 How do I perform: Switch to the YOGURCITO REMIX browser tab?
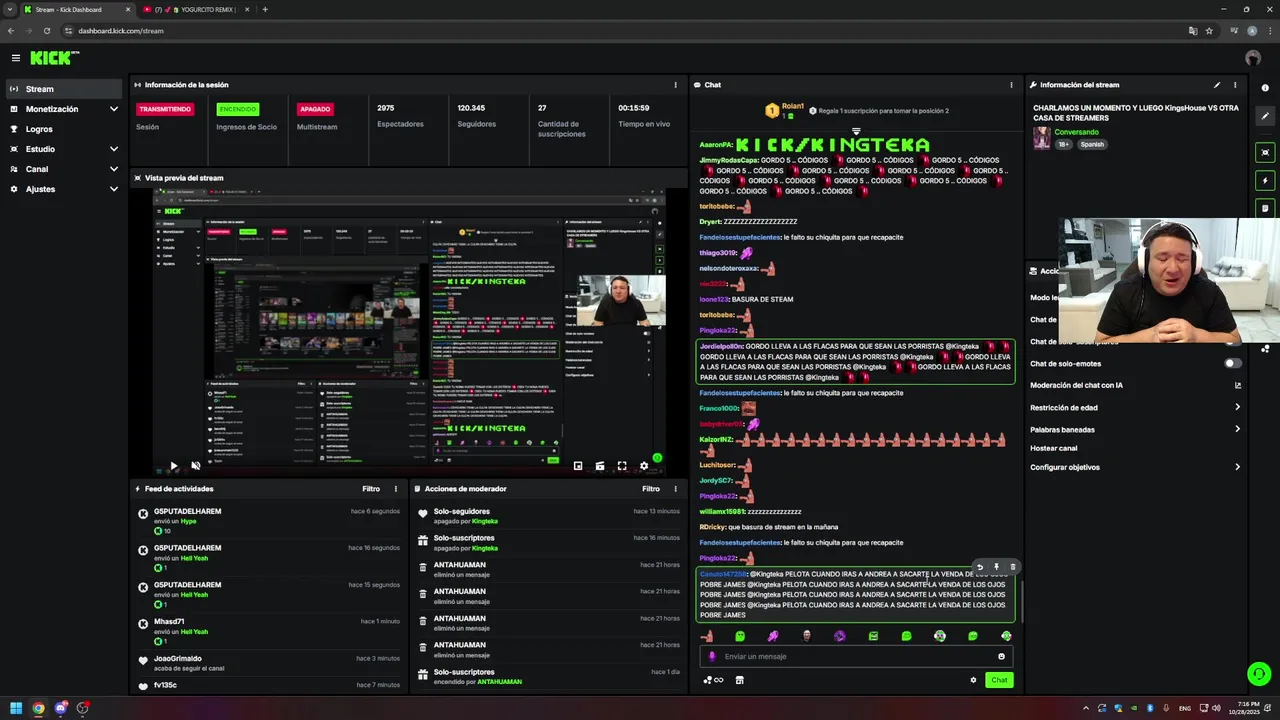point(194,10)
